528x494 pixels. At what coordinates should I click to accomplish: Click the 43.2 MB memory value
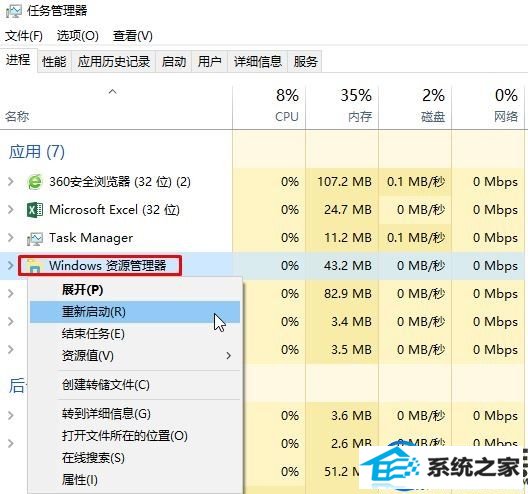(x=348, y=266)
